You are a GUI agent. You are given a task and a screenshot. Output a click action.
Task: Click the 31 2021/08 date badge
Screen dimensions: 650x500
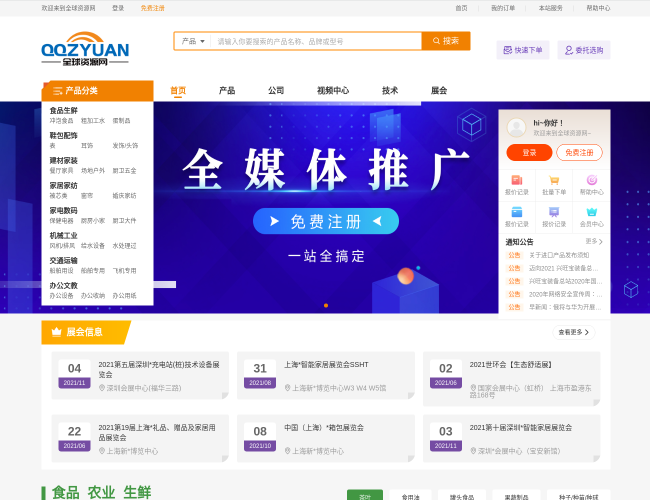click(260, 374)
